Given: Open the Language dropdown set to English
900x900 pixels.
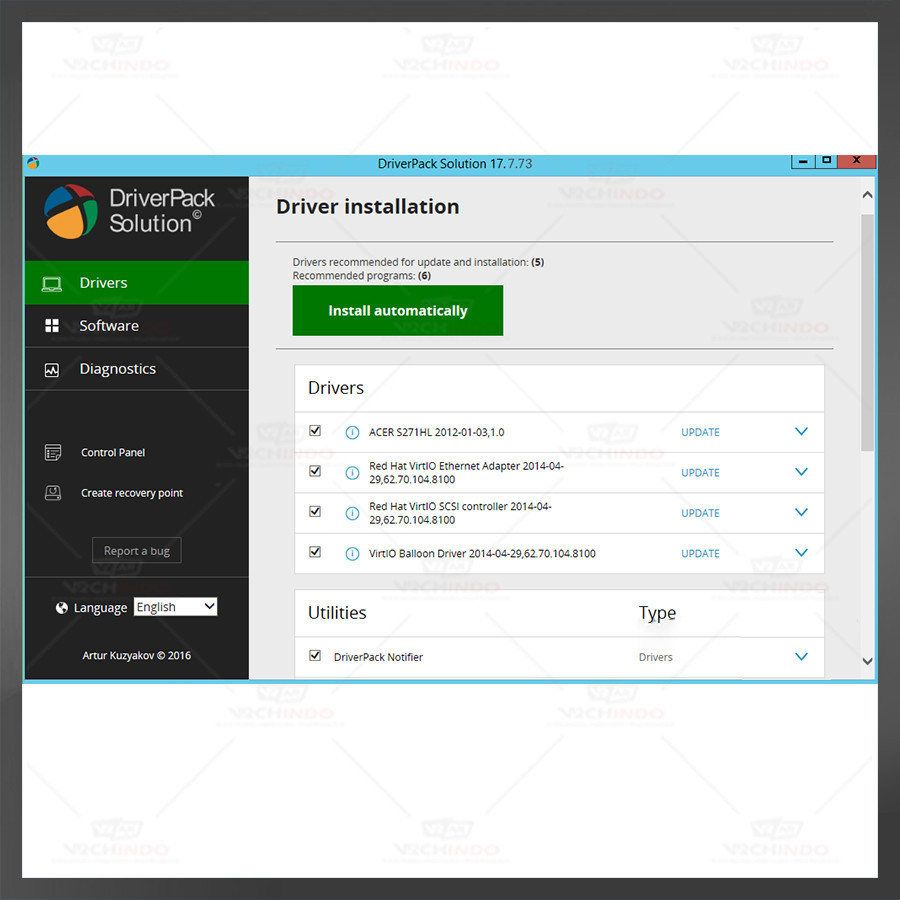Looking at the screenshot, I should 175,607.
